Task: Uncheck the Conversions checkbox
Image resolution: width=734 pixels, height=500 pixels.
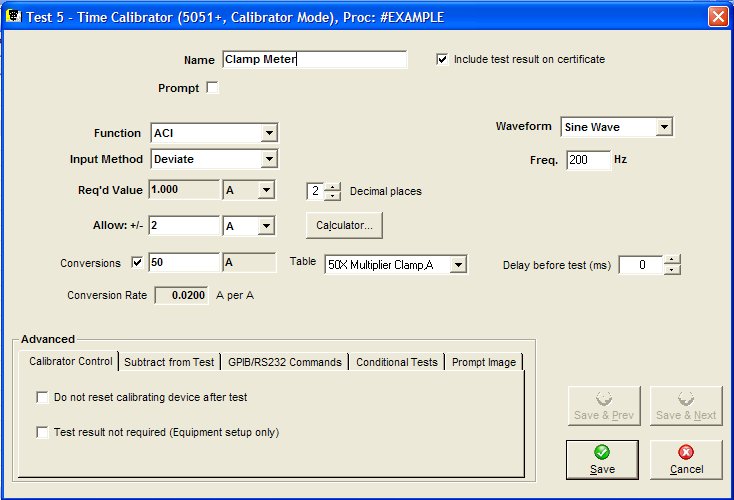Action: 138,264
